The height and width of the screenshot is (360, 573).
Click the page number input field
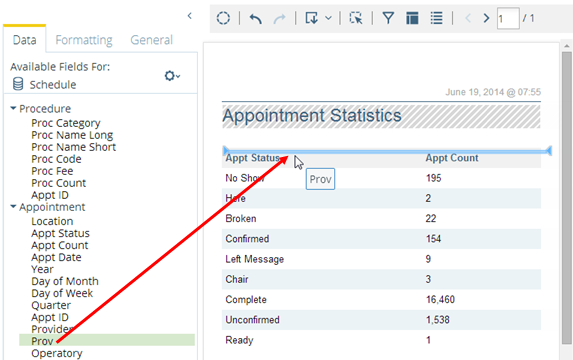pos(508,18)
